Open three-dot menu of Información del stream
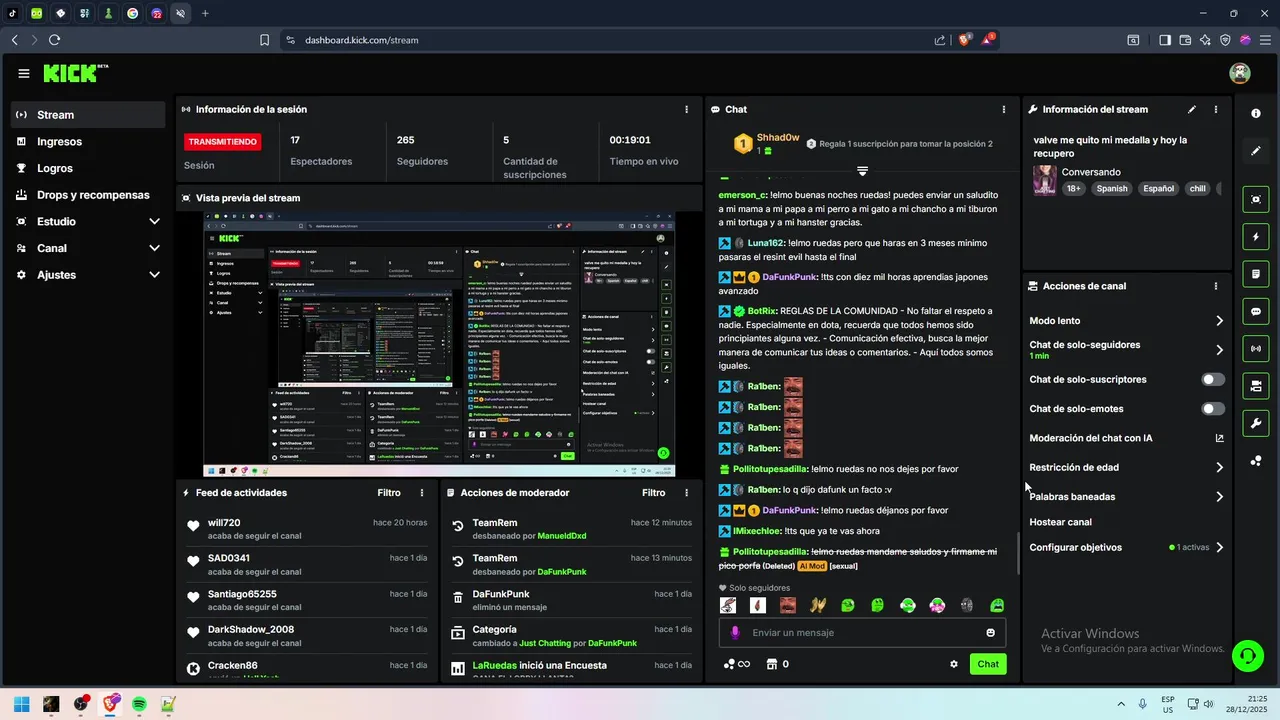 (1216, 109)
